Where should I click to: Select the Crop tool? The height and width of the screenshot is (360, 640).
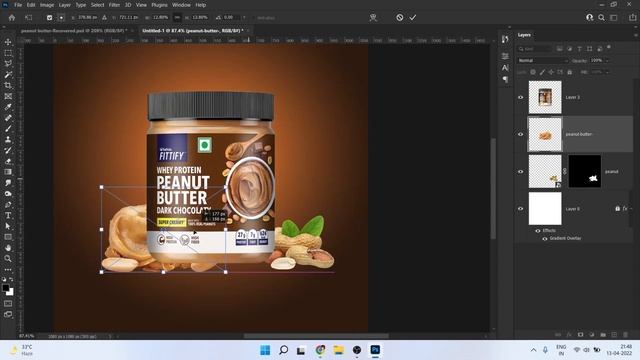tap(8, 85)
